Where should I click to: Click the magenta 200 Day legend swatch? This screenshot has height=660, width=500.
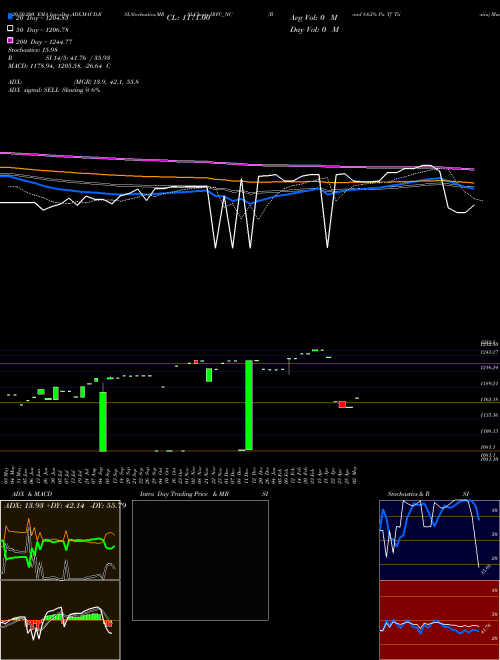[10, 40]
